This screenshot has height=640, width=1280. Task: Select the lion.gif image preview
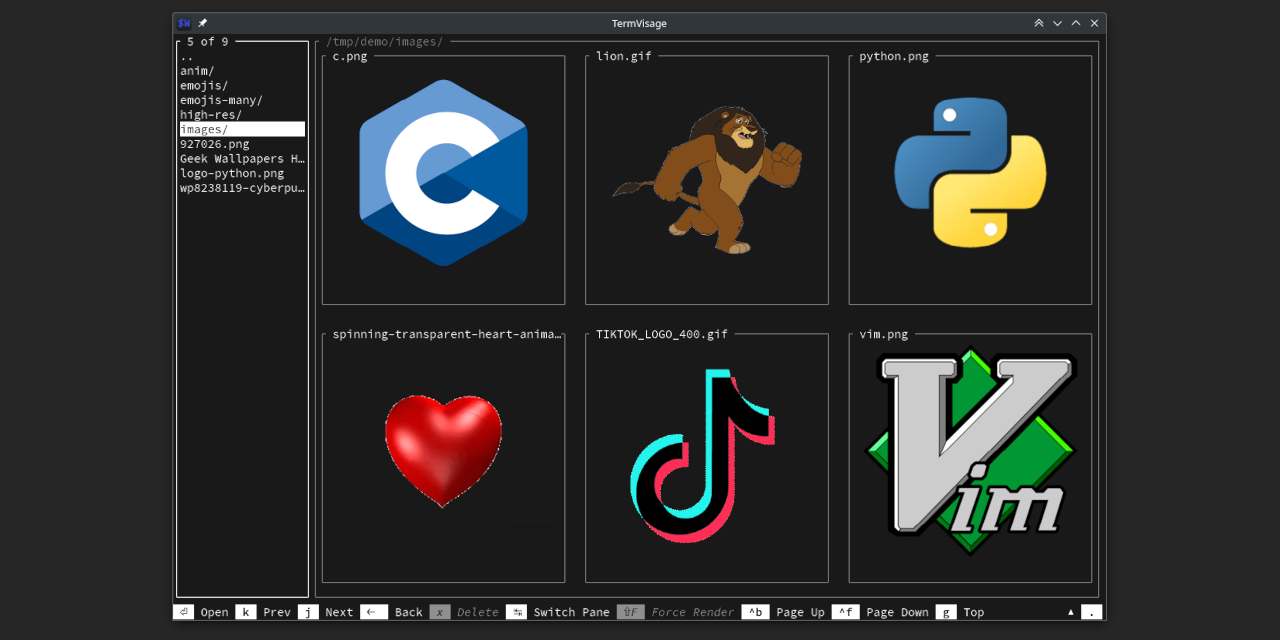[x=707, y=178]
